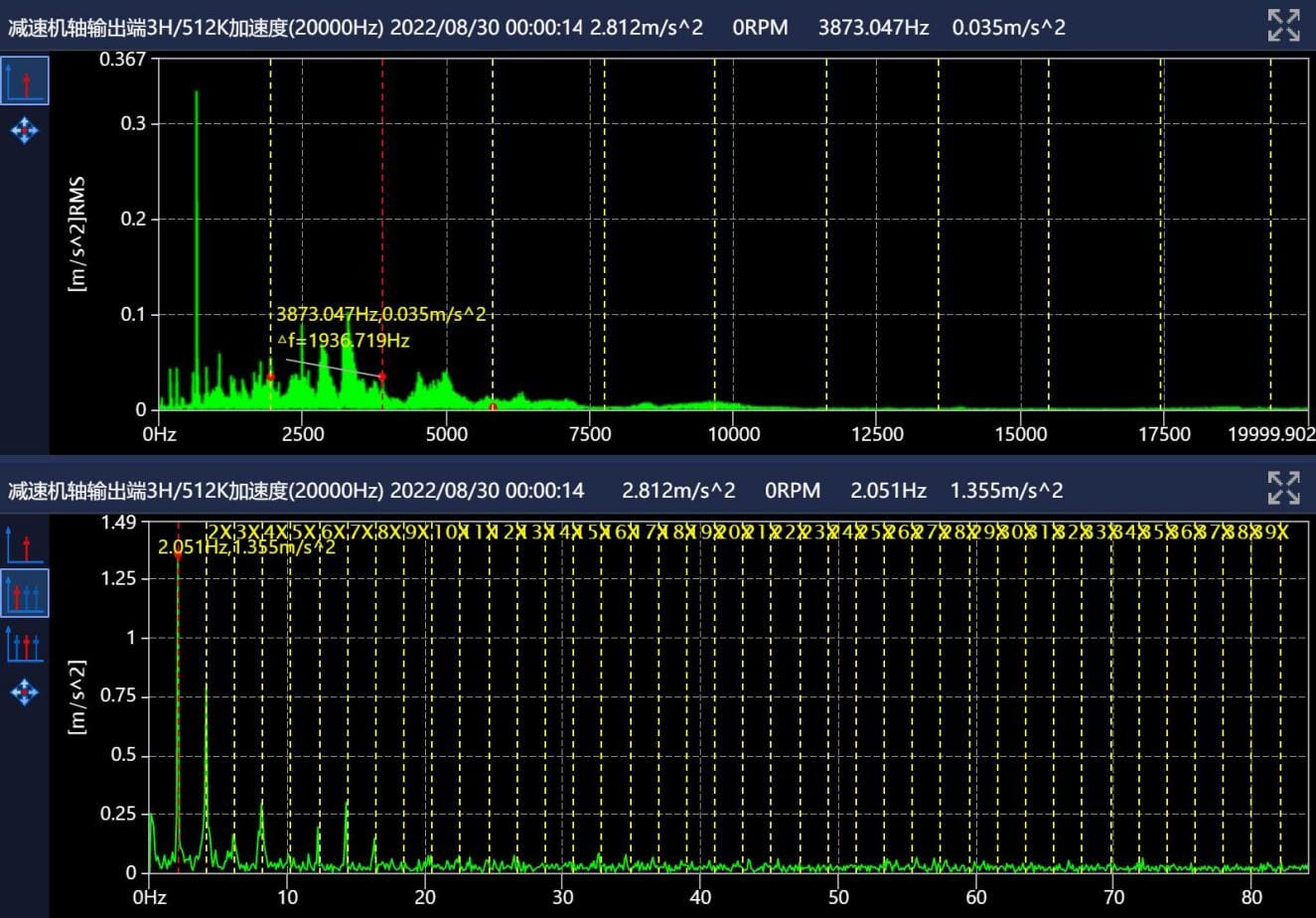Choose single cursor mode for bottom chart
The image size is (1316, 918).
pos(25,545)
